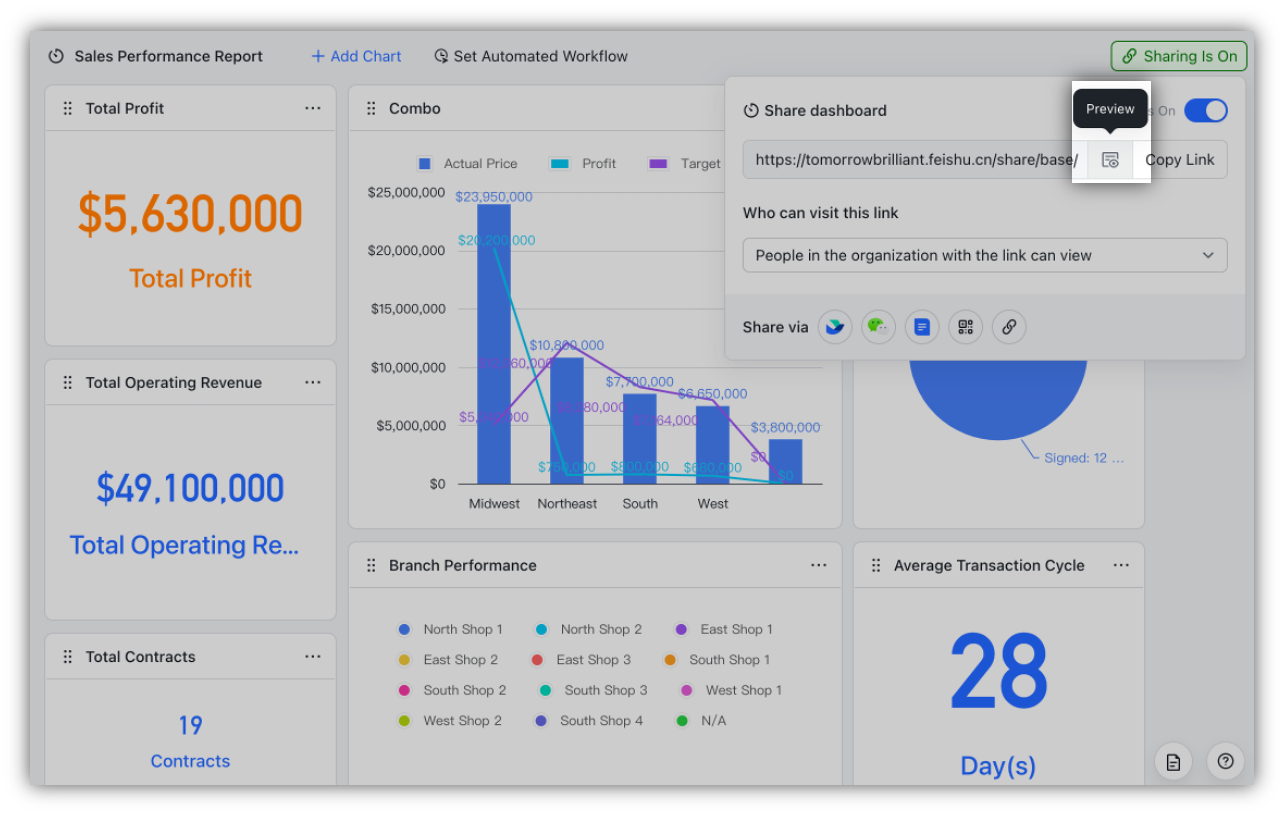Expand options for Branch Performance chart
Image resolution: width=1284 pixels, height=816 pixels.
coord(819,565)
